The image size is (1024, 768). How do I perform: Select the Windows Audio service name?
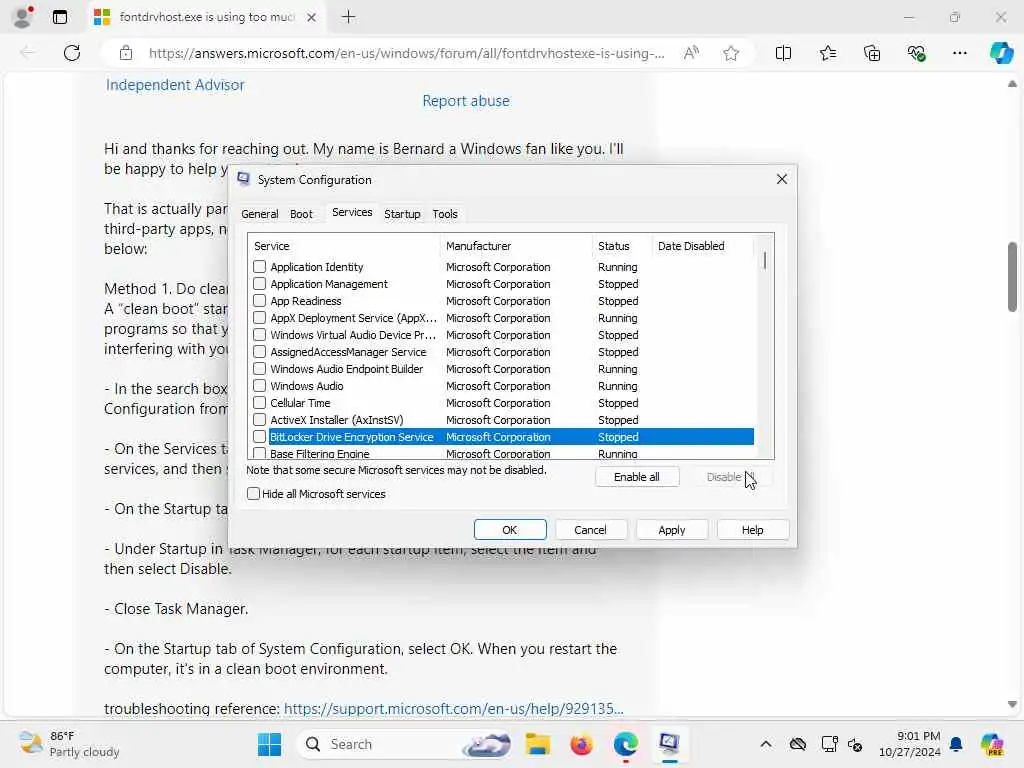(x=306, y=386)
